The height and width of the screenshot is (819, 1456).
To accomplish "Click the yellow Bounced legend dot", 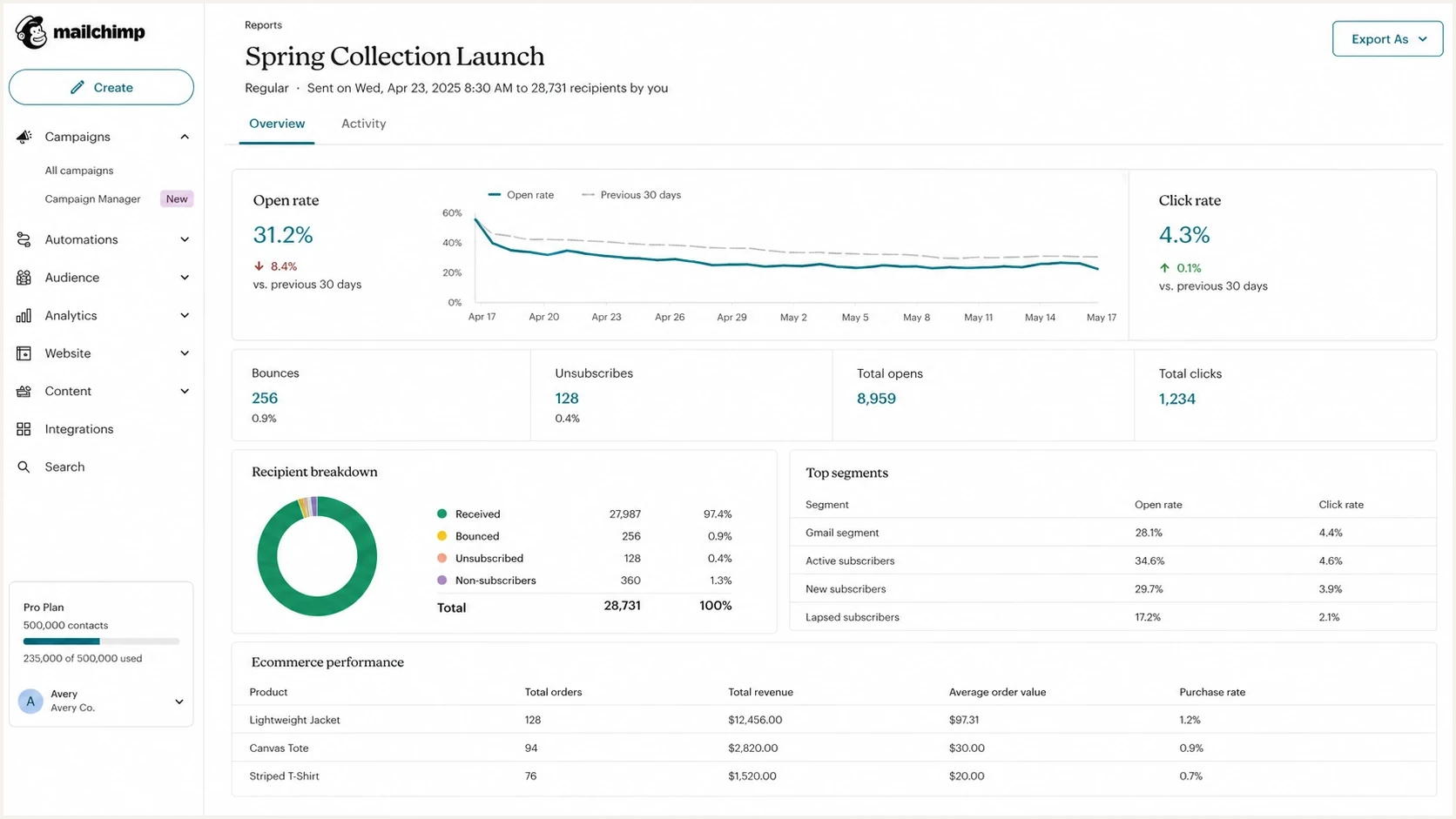I will pos(442,536).
